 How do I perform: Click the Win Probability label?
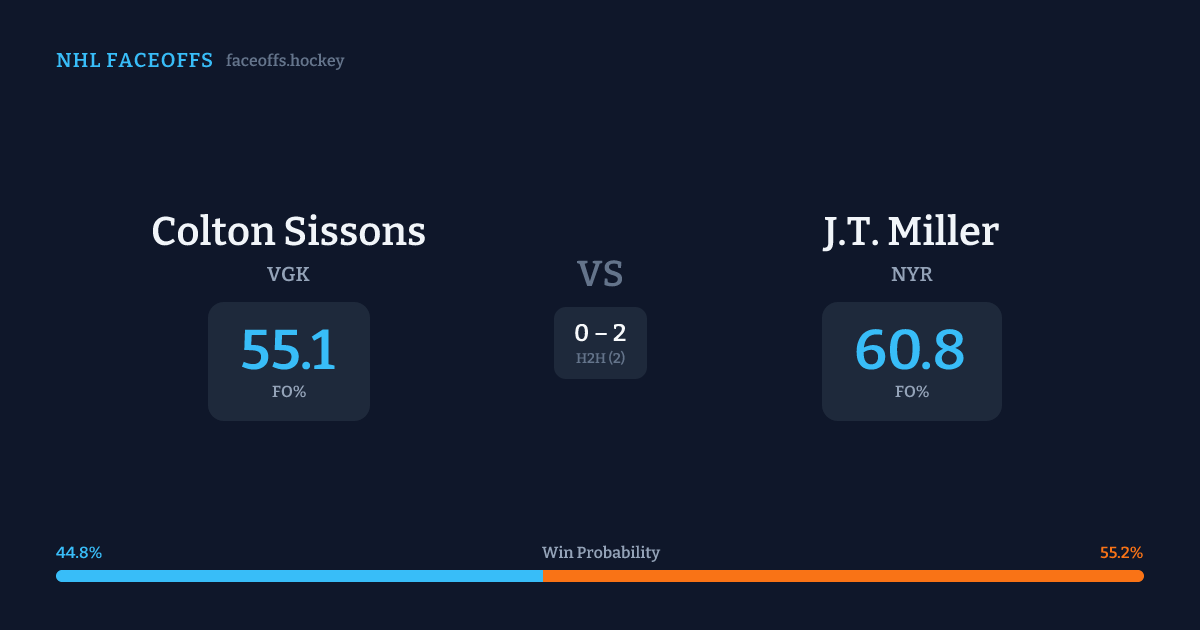pyautogui.click(x=600, y=552)
